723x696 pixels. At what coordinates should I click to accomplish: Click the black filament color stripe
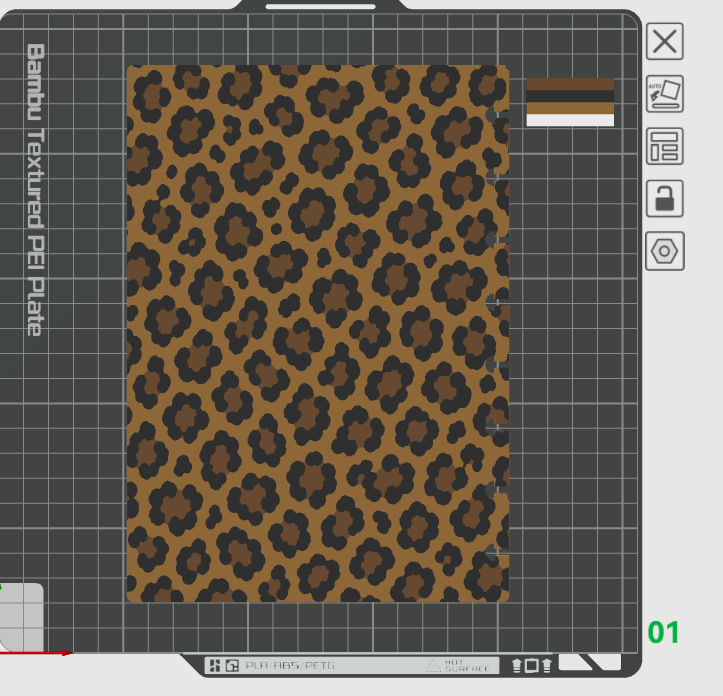click(570, 96)
